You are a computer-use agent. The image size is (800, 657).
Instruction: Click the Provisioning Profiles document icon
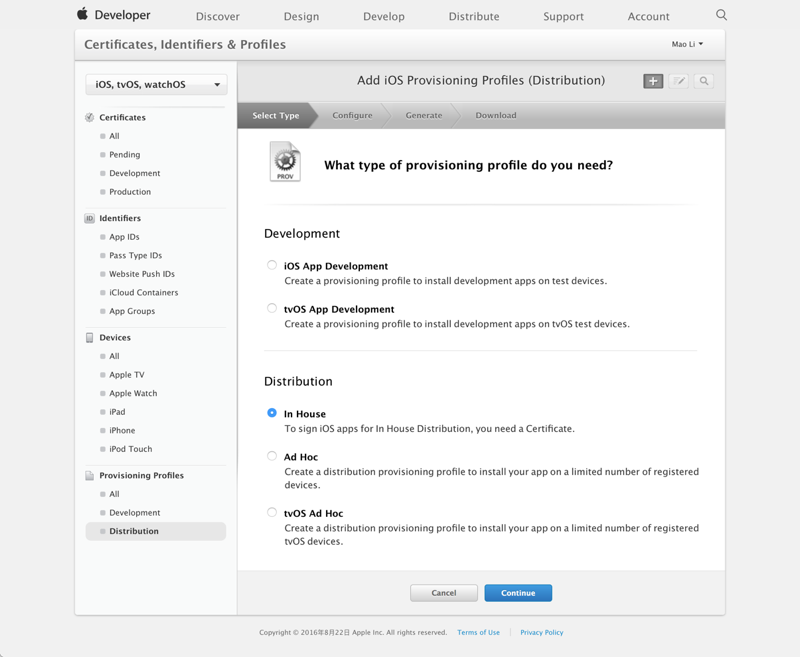[89, 475]
